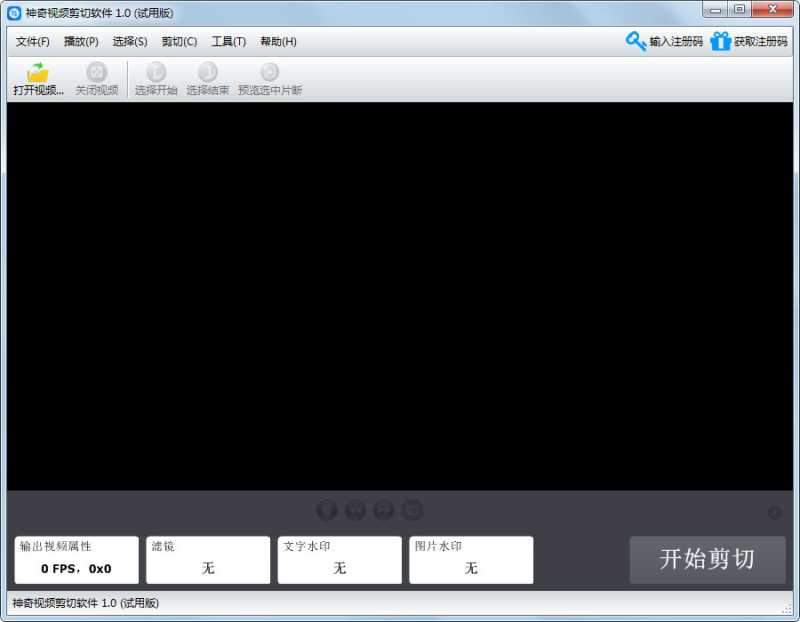This screenshot has width=800, height=622.
Task: Set selection end with 选择结束 icon
Action: (x=207, y=72)
